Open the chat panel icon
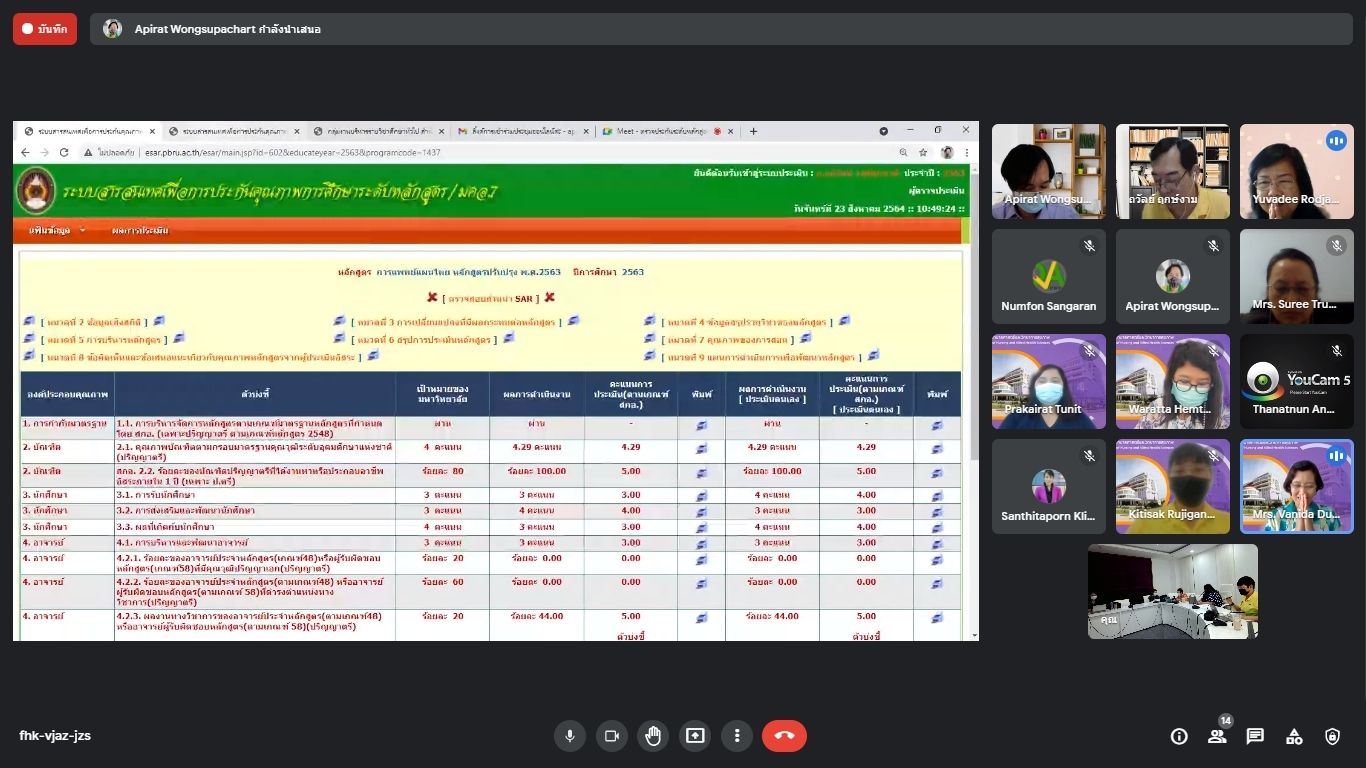 1255,736
